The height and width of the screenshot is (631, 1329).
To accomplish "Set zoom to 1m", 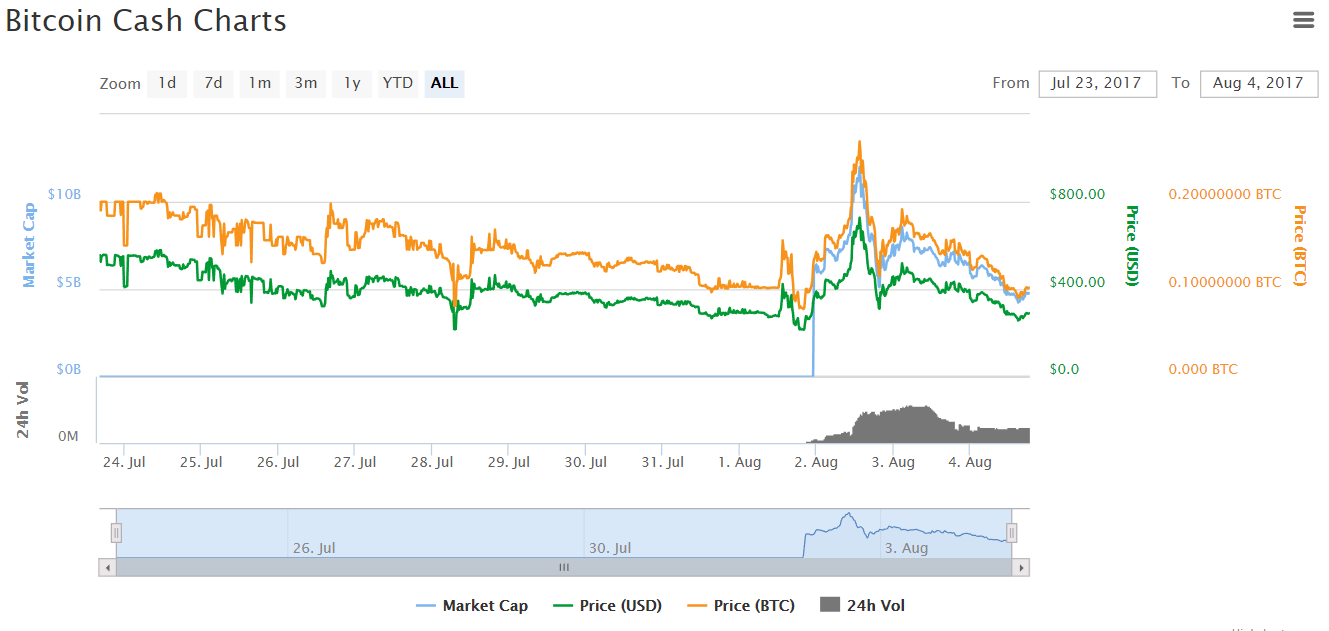I will [260, 83].
